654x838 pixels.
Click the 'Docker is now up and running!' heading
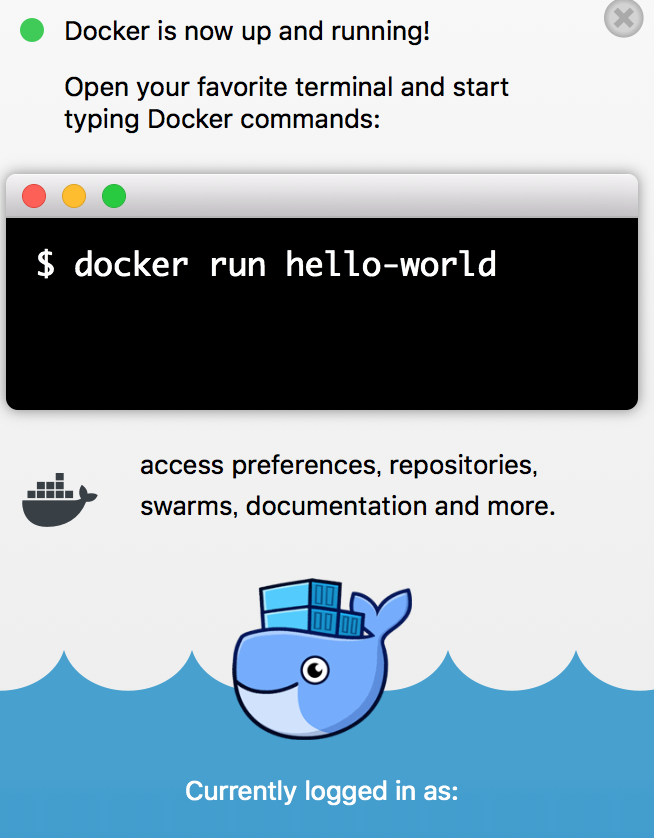click(x=247, y=31)
